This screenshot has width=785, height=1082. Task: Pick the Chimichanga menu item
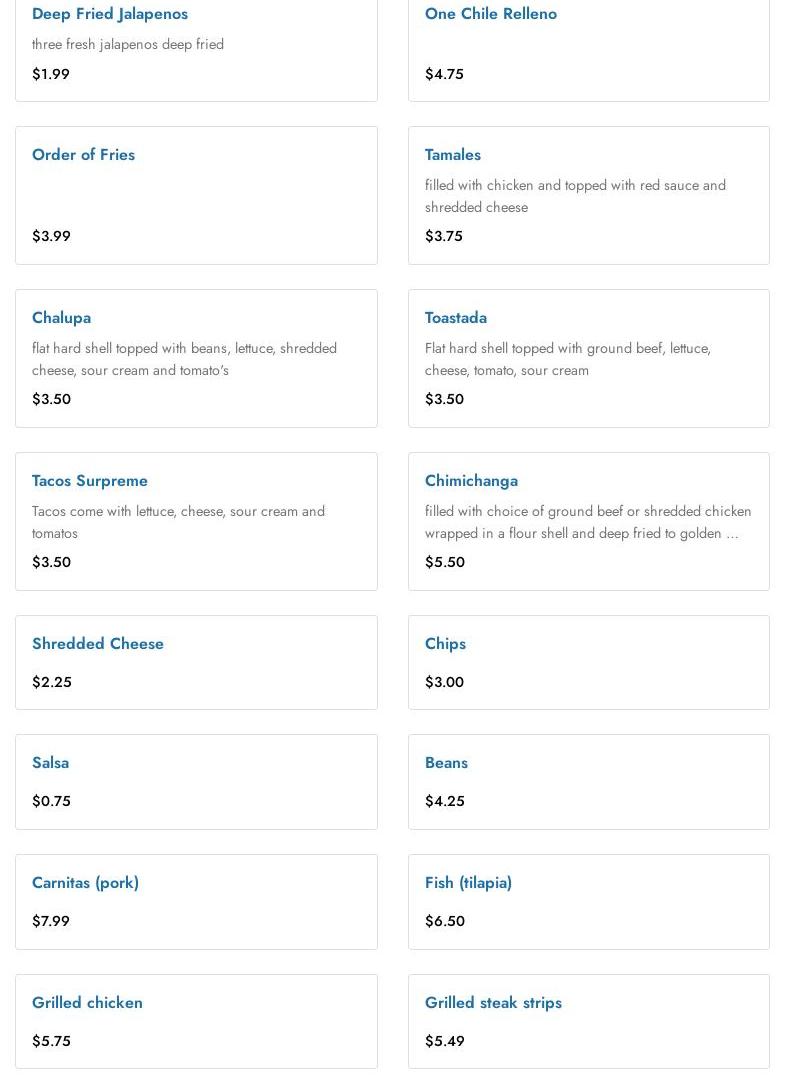click(471, 481)
